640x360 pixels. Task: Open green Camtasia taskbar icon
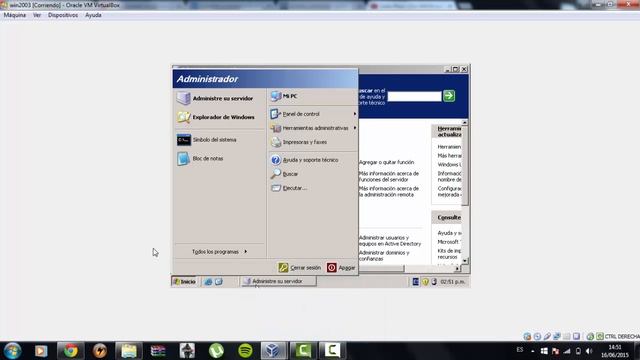pos(303,351)
